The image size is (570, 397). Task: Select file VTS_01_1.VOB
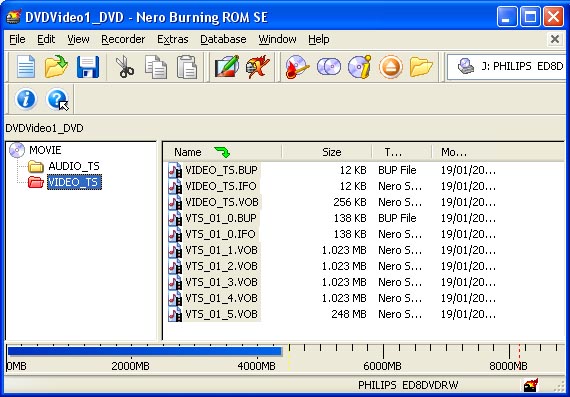[221, 250]
